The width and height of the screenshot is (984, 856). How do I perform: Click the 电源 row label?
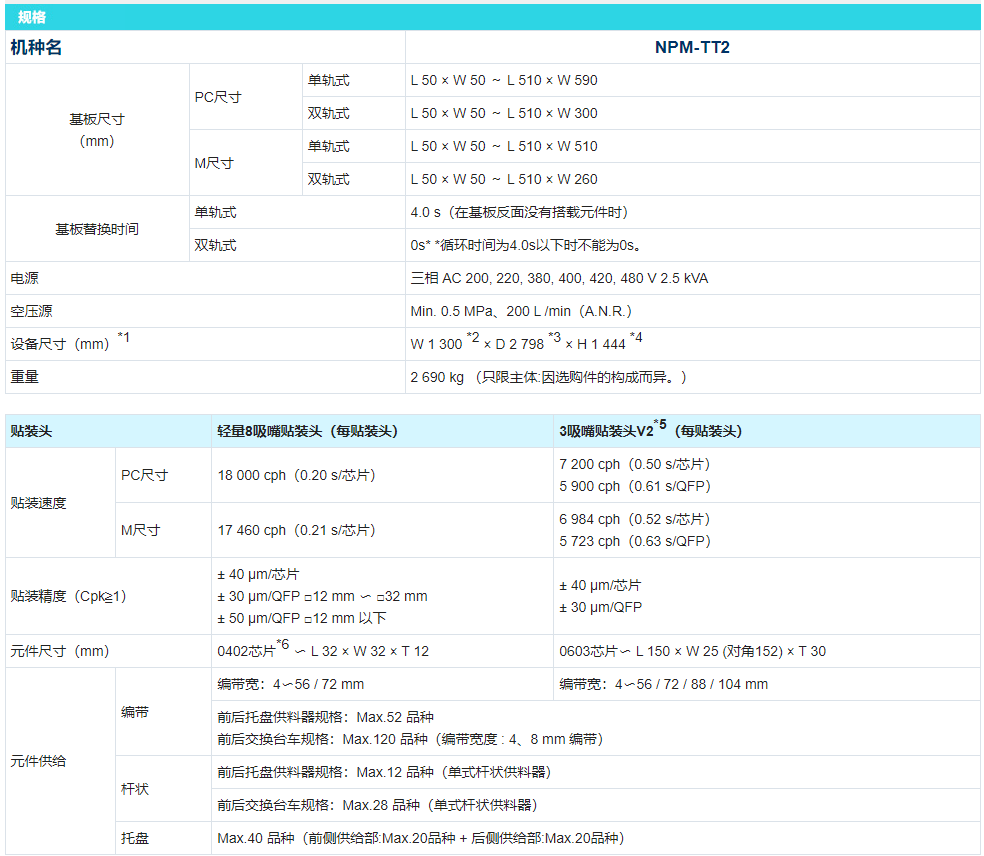tap(25, 278)
